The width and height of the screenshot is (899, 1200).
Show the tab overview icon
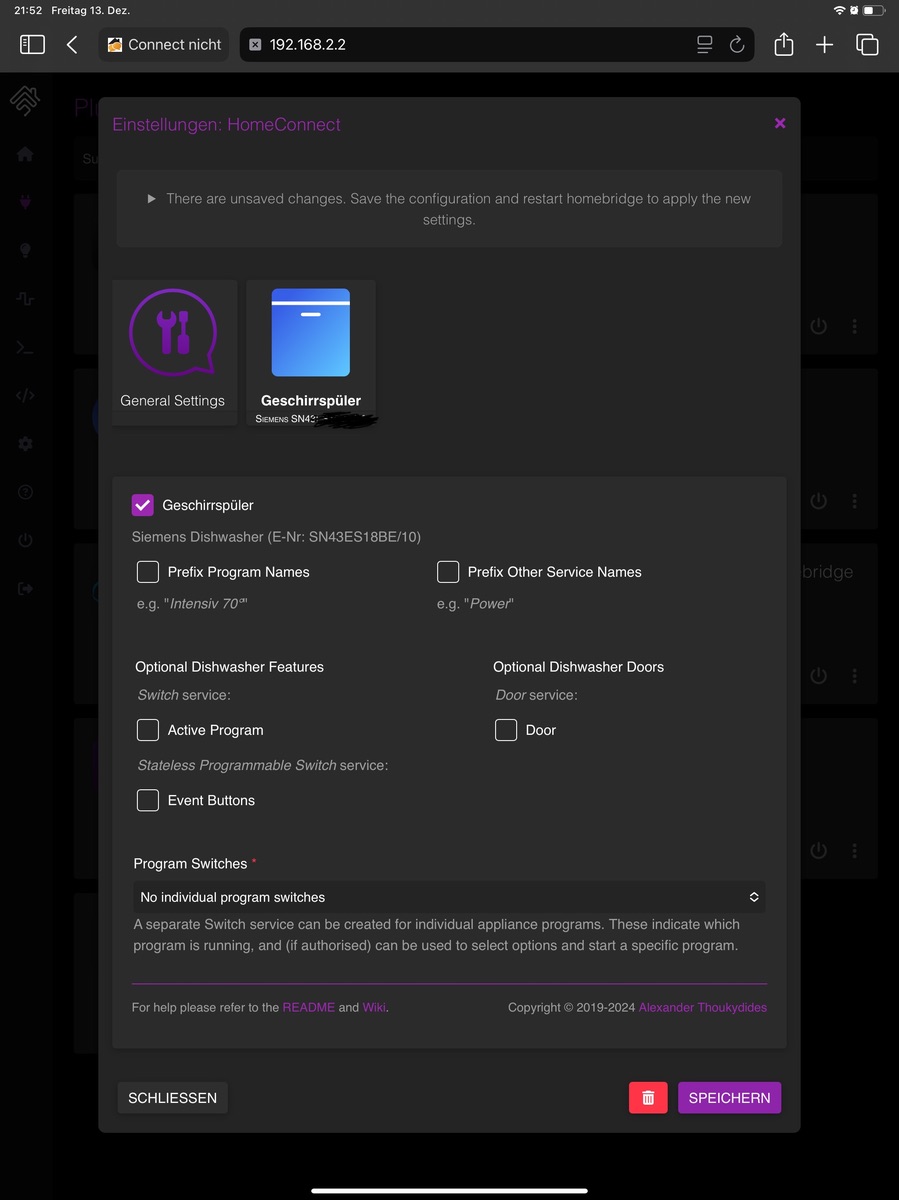(x=867, y=45)
